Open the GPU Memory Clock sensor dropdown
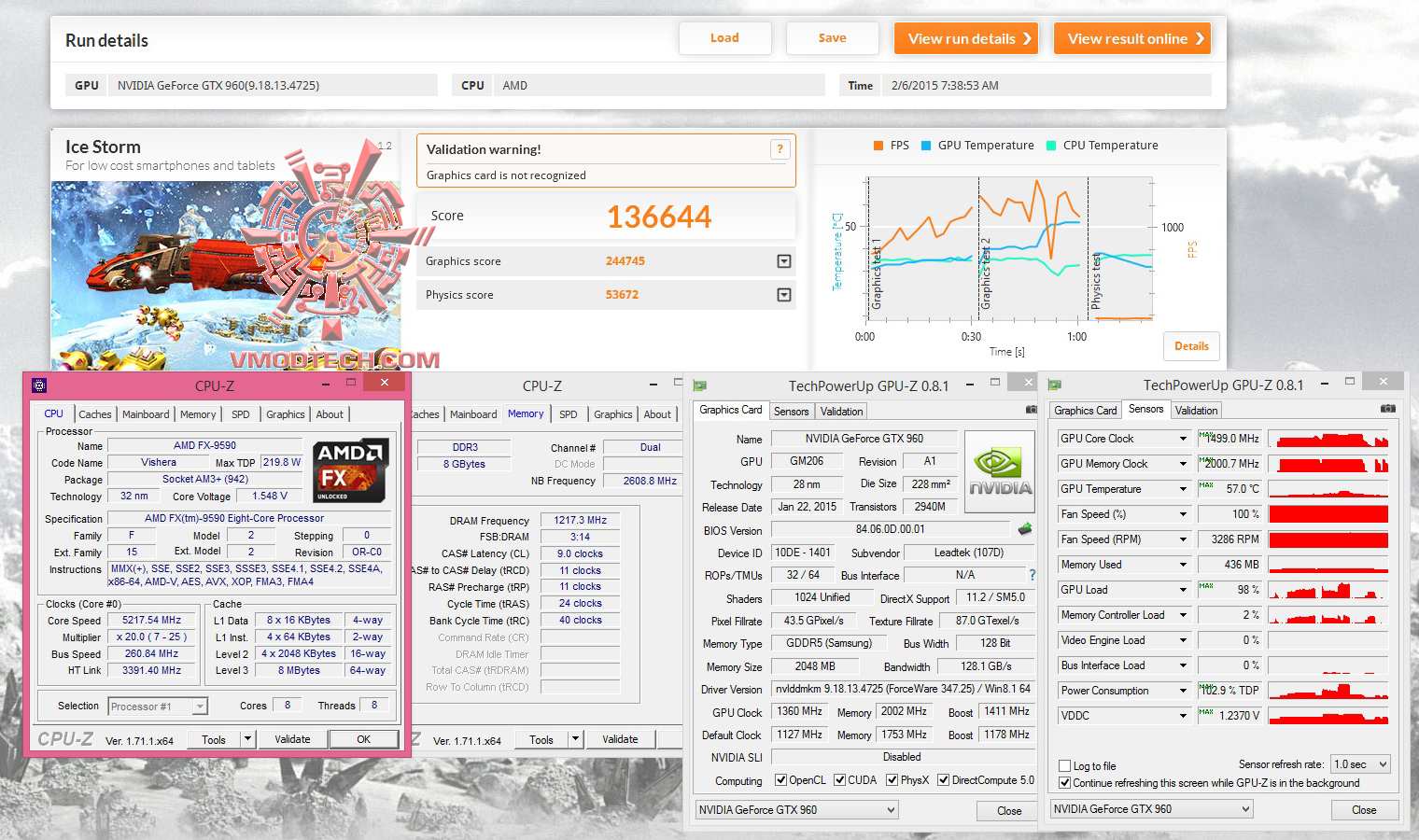 1183,464
